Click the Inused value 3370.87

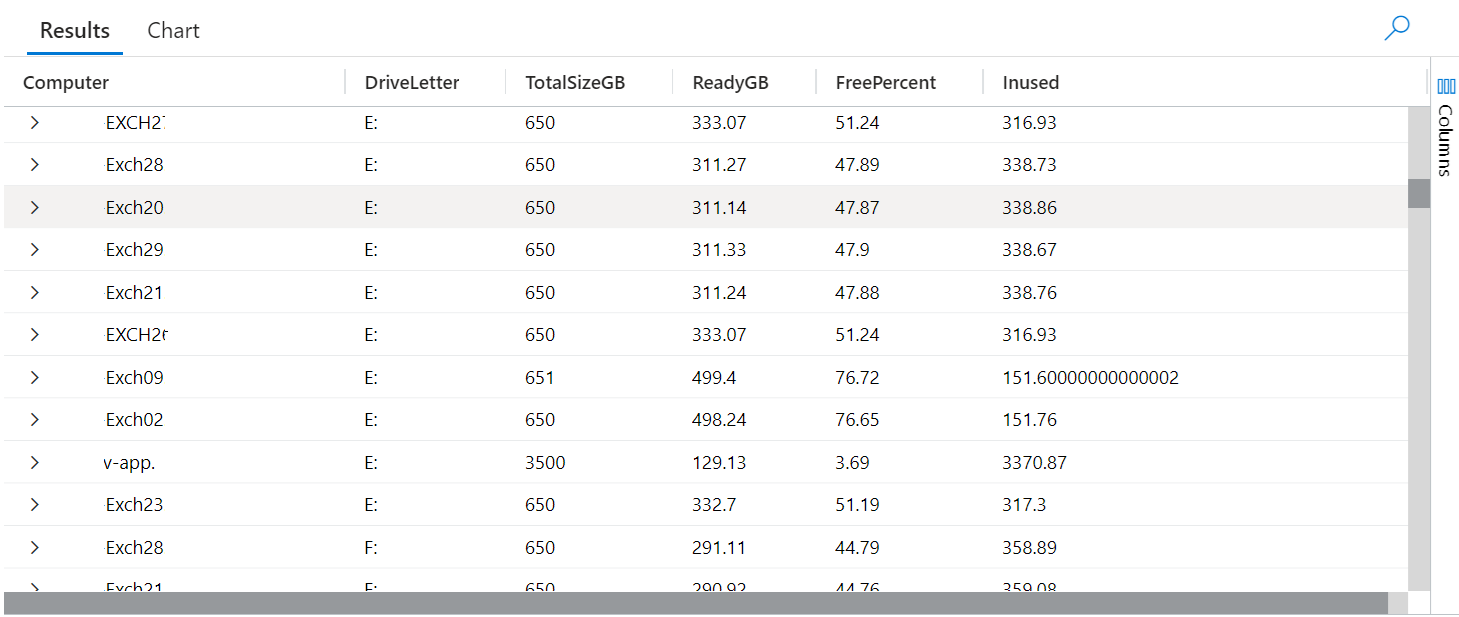point(1034,463)
